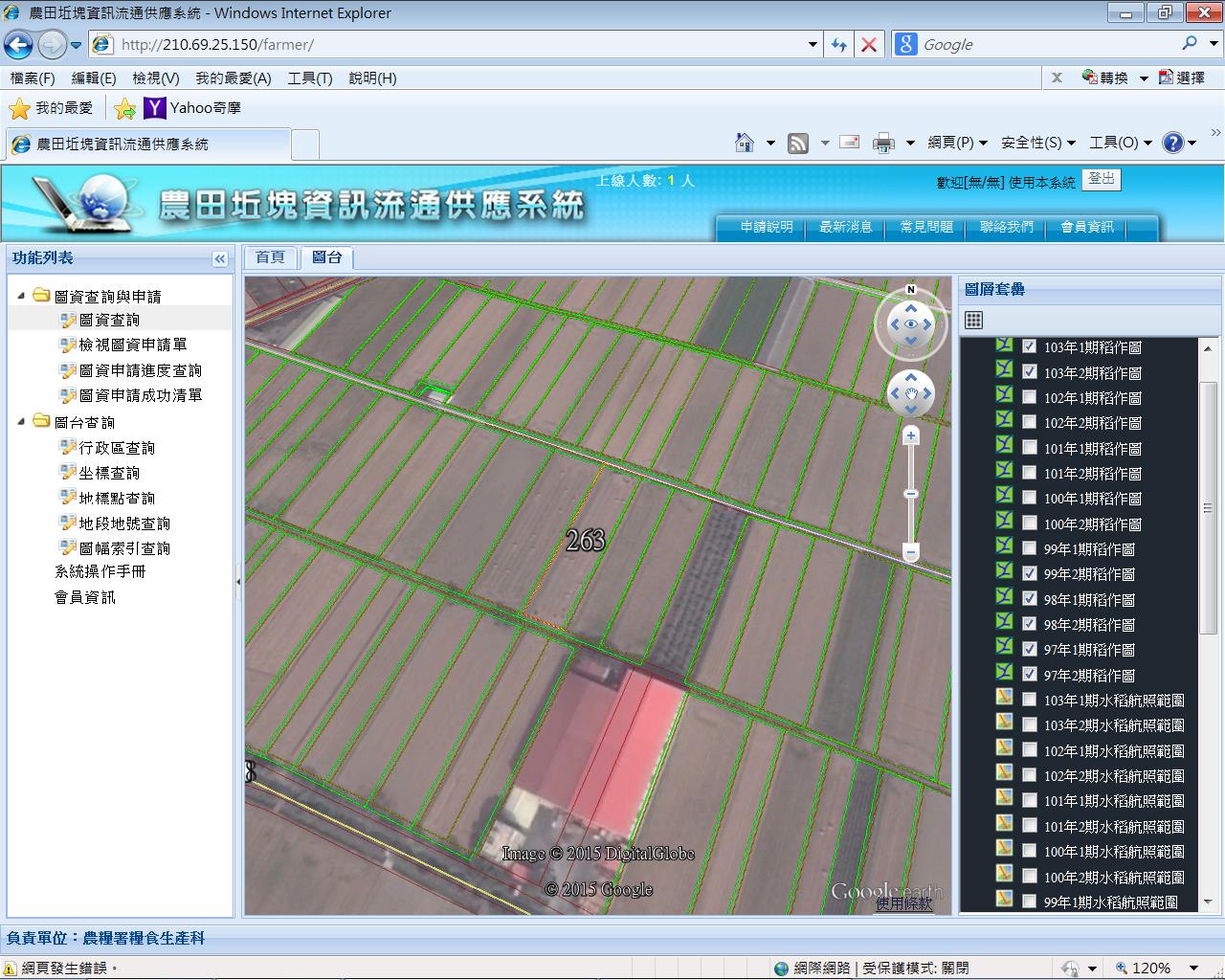
Task: Uncheck the 99年2期稻作圖 layer
Action: coord(1030,573)
